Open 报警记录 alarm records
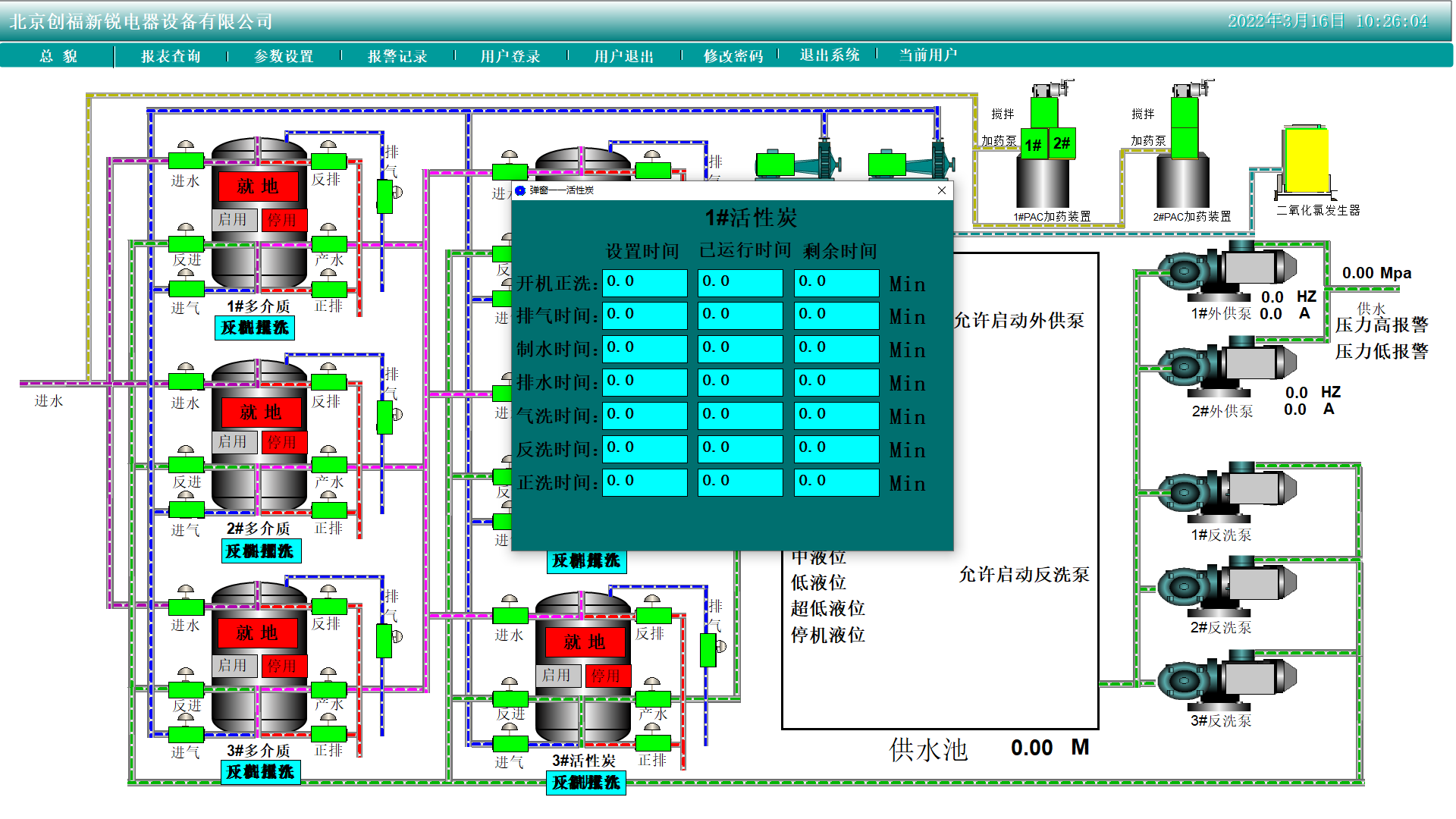Image resolution: width=1456 pixels, height=819 pixels. tap(397, 56)
